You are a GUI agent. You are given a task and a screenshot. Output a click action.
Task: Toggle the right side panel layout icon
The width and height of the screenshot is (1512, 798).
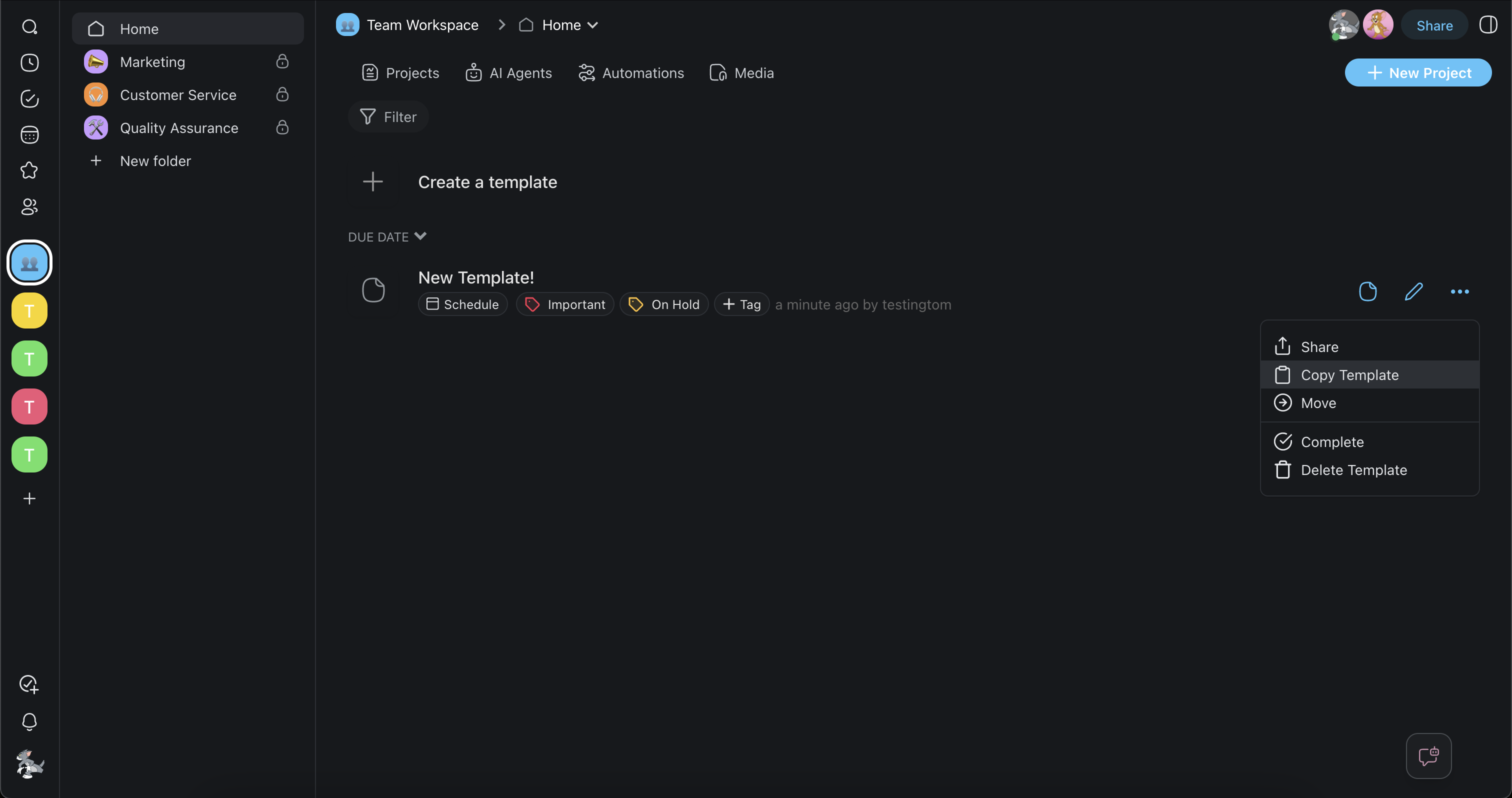(1488, 25)
